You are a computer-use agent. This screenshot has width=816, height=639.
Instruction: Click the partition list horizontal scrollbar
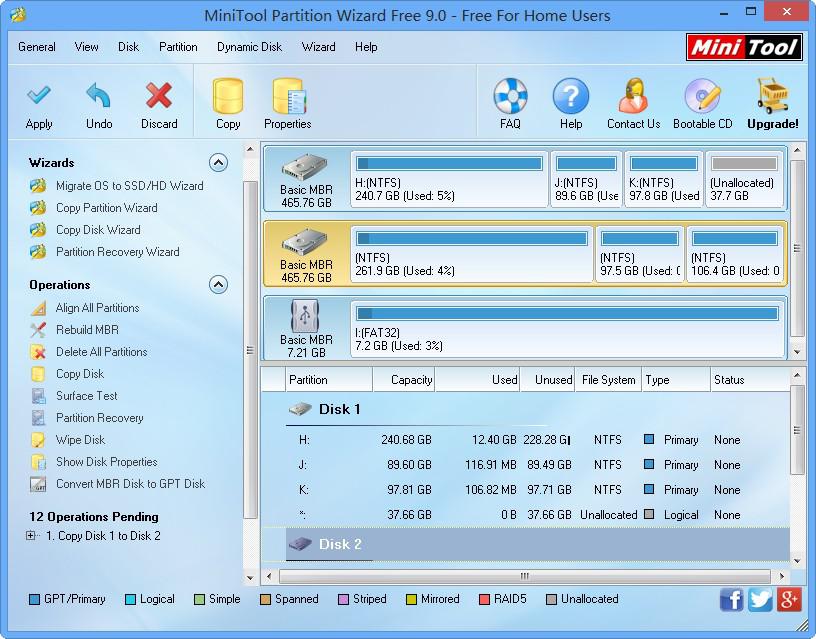click(x=525, y=576)
